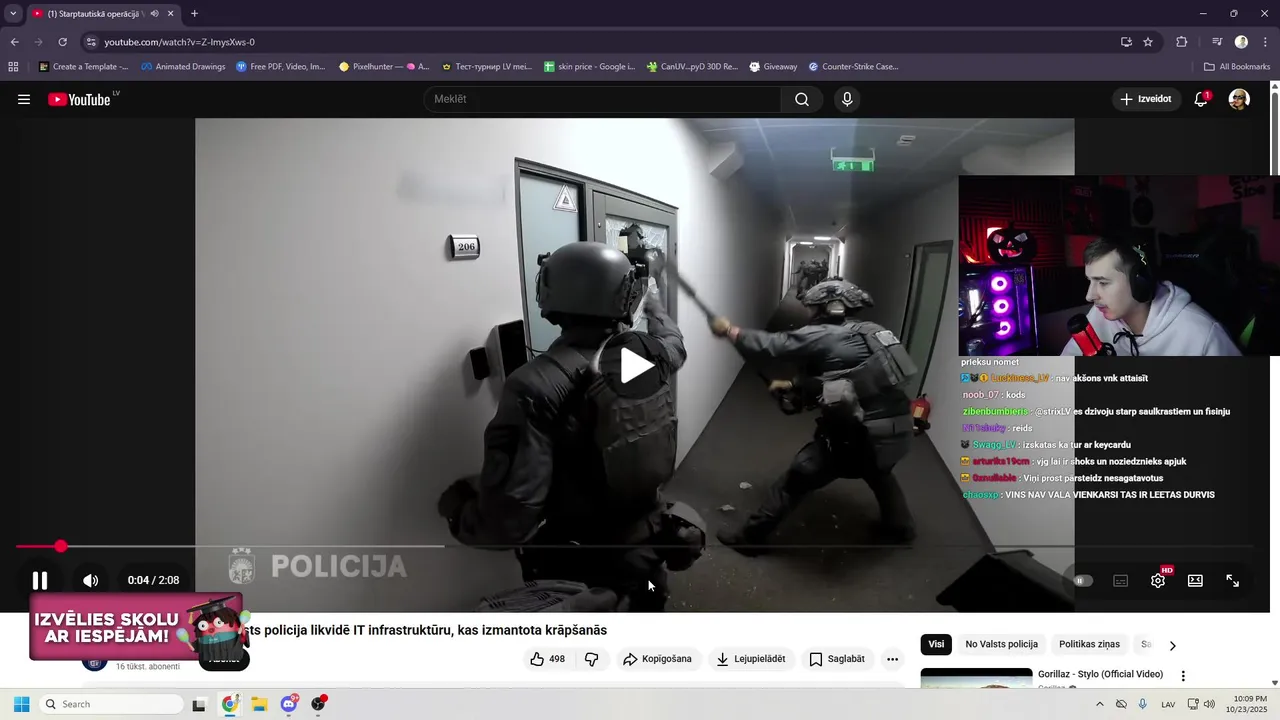Open Counter-Strike Case bookmark
Image resolution: width=1280 pixels, height=720 pixels.
point(853,67)
